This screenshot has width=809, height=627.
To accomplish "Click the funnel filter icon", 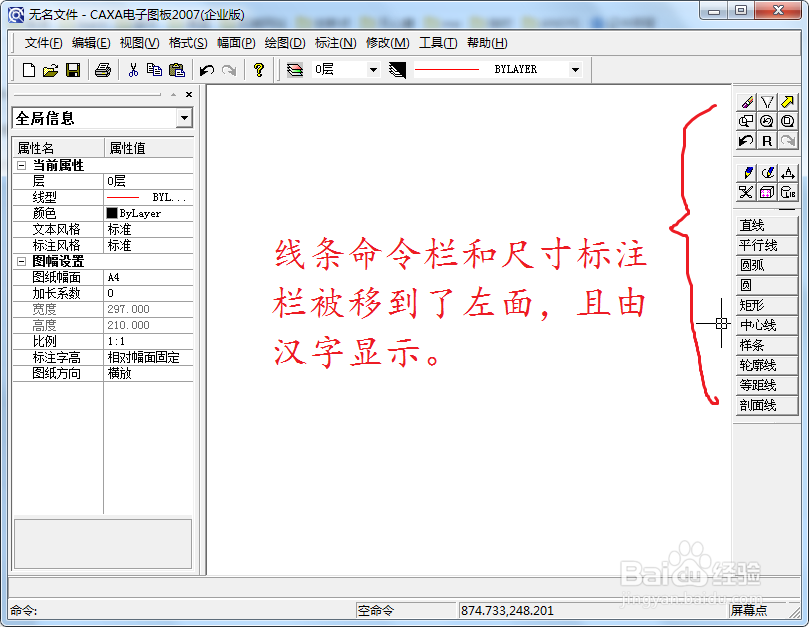I will (x=767, y=102).
